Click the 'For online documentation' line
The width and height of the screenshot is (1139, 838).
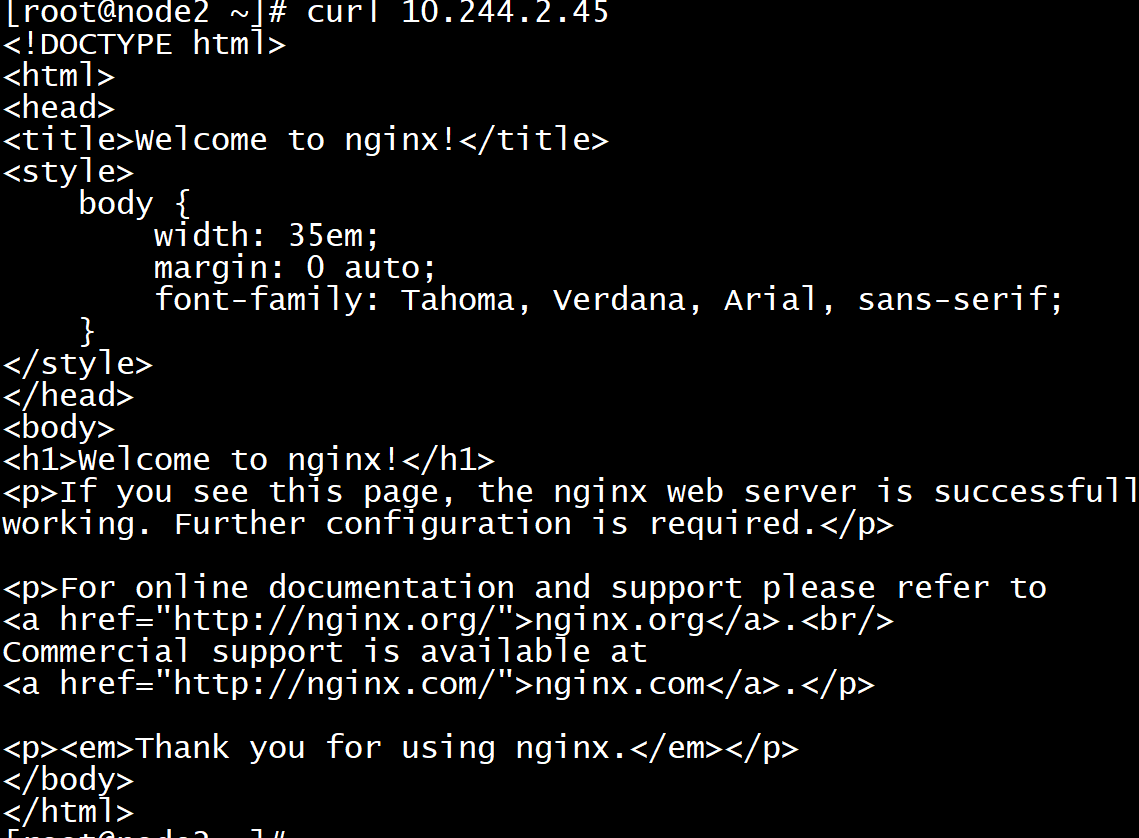pos(524,587)
